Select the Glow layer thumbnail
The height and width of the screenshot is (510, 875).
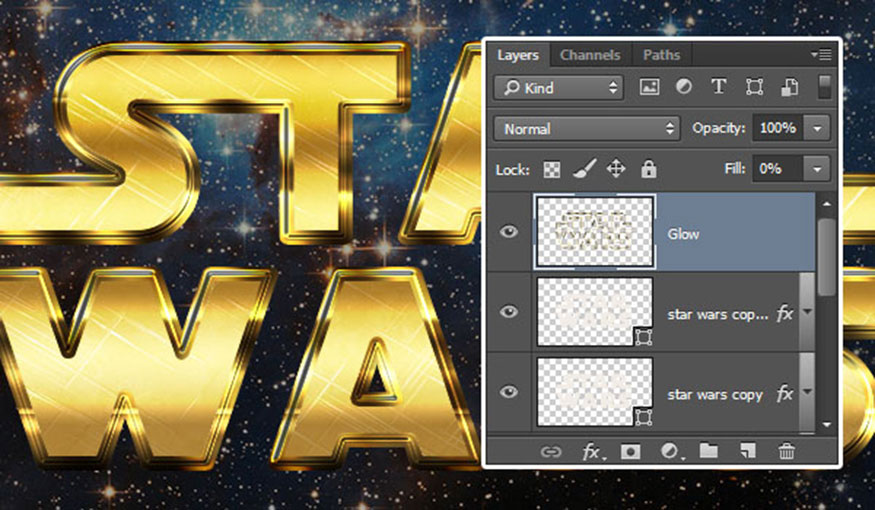click(595, 232)
